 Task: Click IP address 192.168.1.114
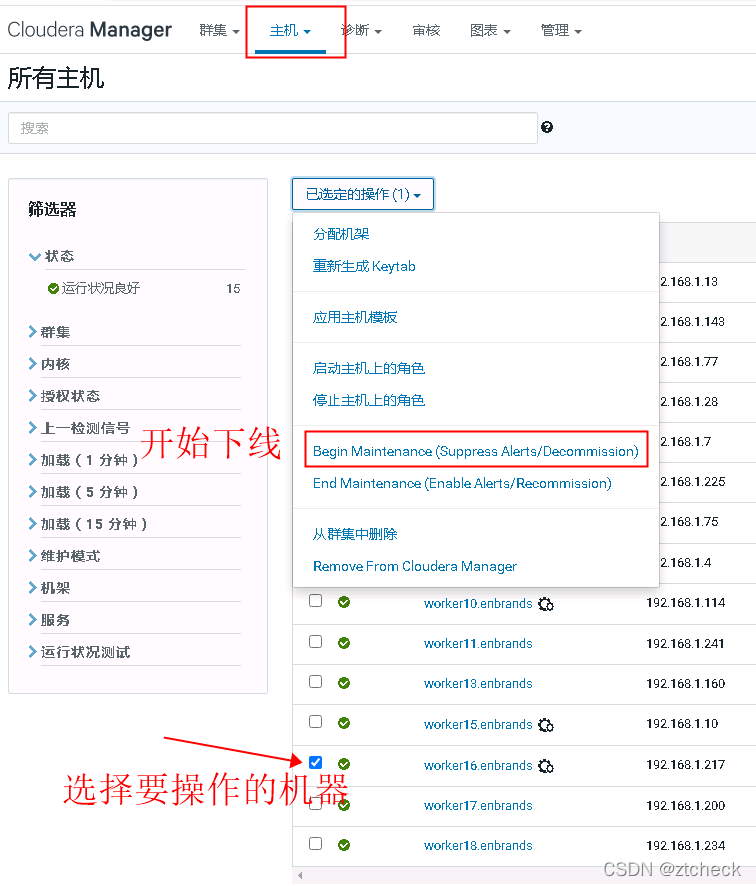click(x=685, y=603)
